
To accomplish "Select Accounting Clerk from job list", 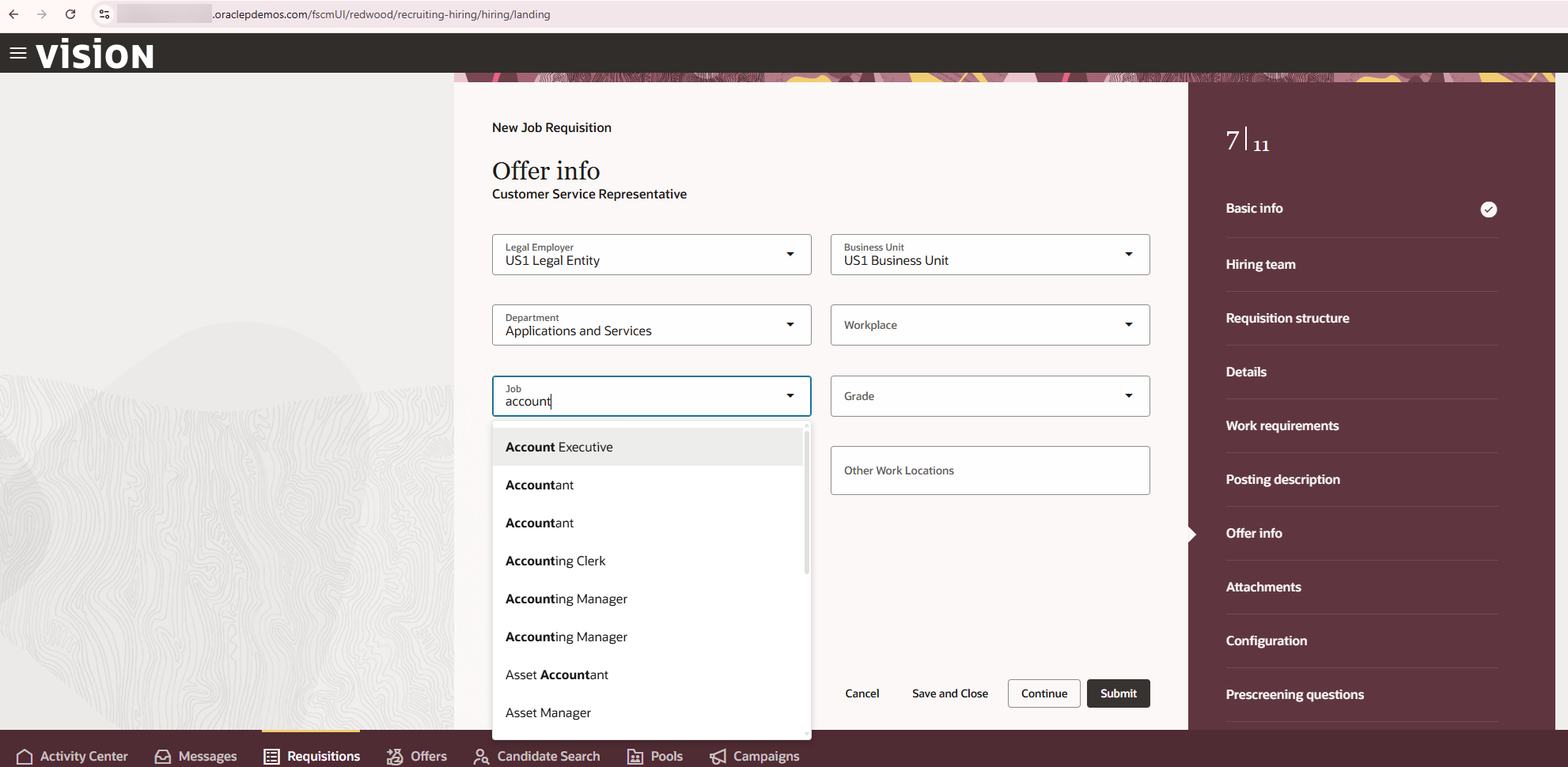I will tap(648, 561).
